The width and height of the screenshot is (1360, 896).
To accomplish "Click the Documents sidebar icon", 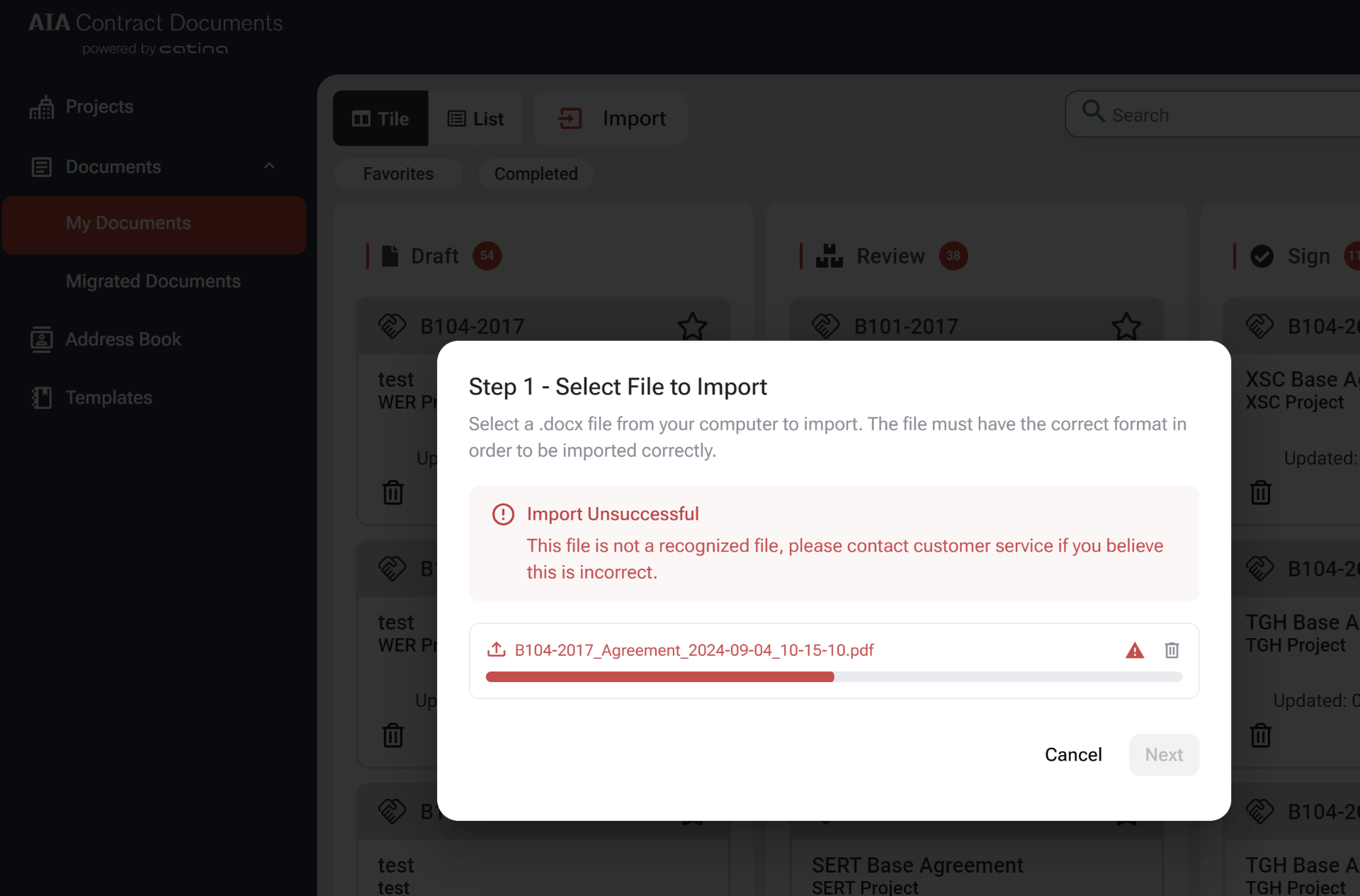I will click(42, 167).
